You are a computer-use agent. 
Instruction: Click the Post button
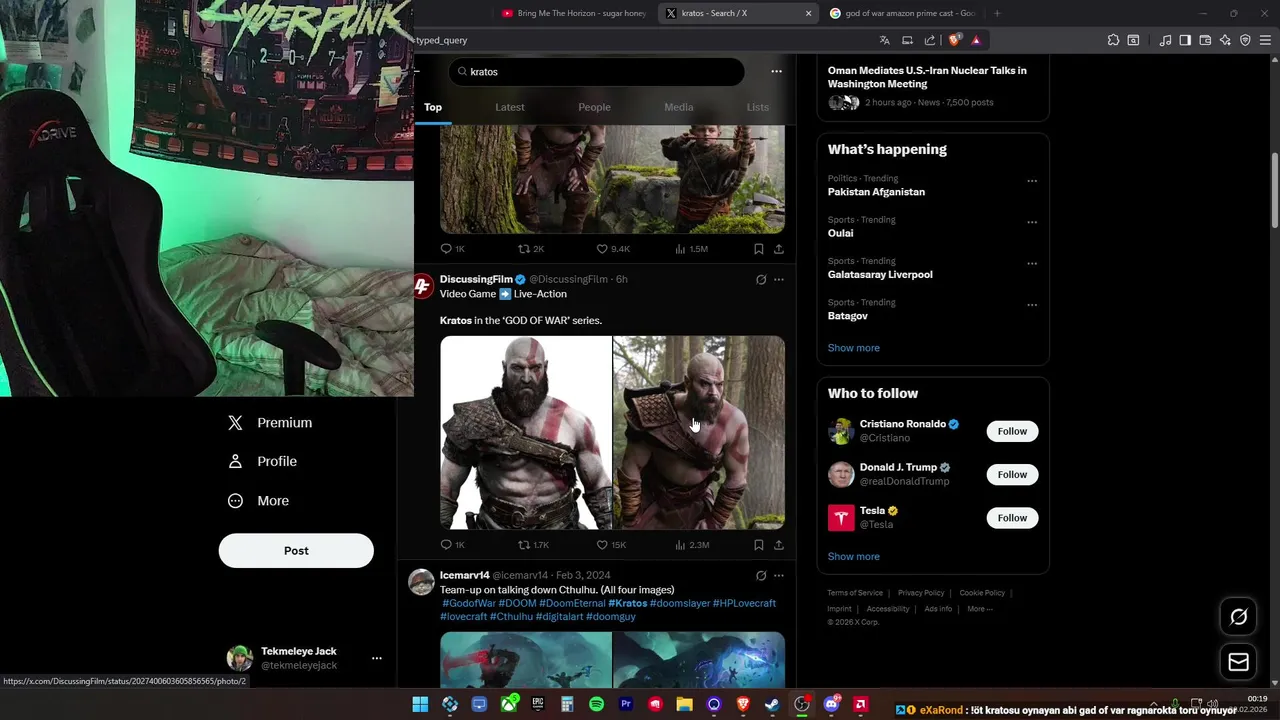[x=296, y=551]
